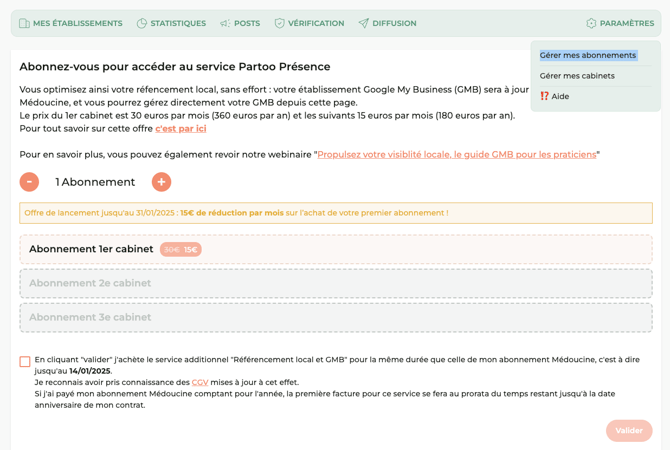Select the Abonnement 2e cabinet row

(335, 283)
